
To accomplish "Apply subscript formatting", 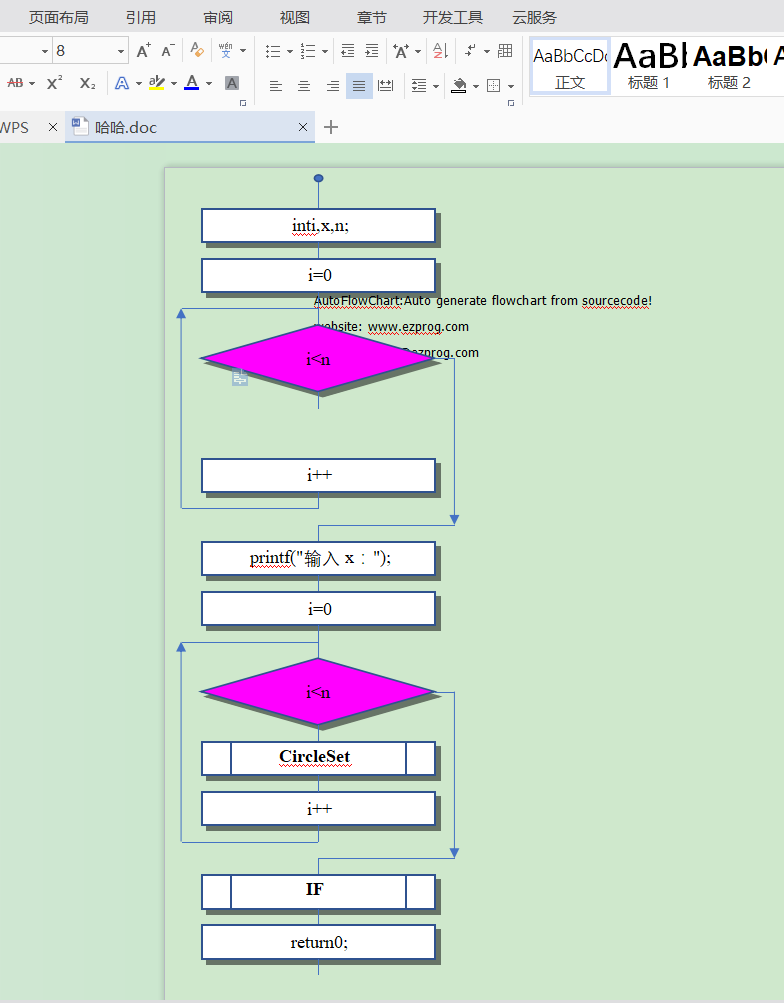I will (88, 83).
